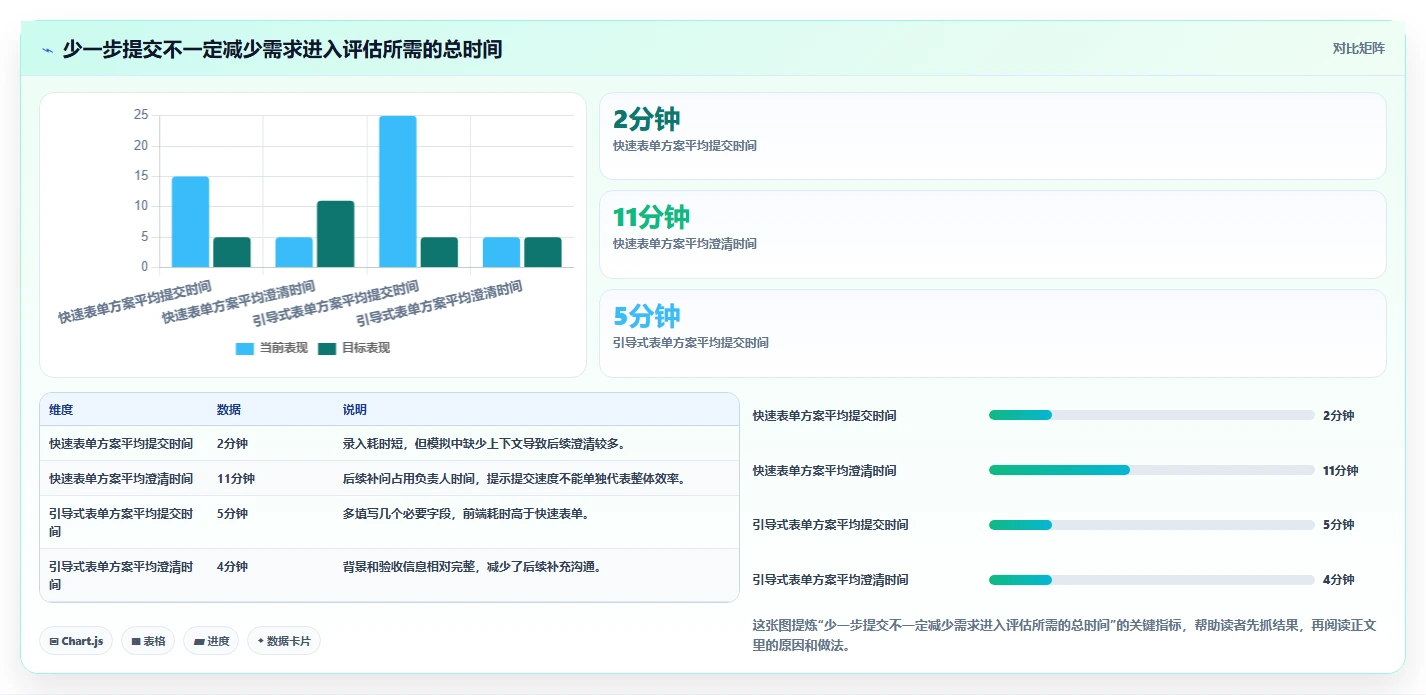Click table row label 快速表单方案平均提交时间
This screenshot has height=695, width=1426.
[121, 444]
